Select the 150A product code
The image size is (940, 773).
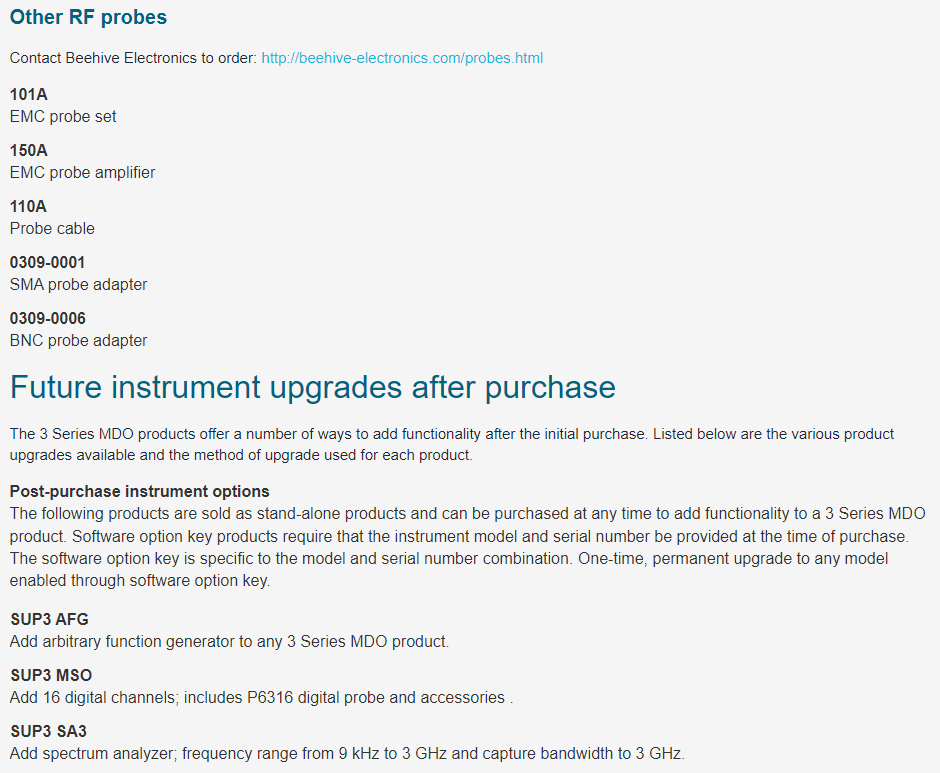click(28, 150)
